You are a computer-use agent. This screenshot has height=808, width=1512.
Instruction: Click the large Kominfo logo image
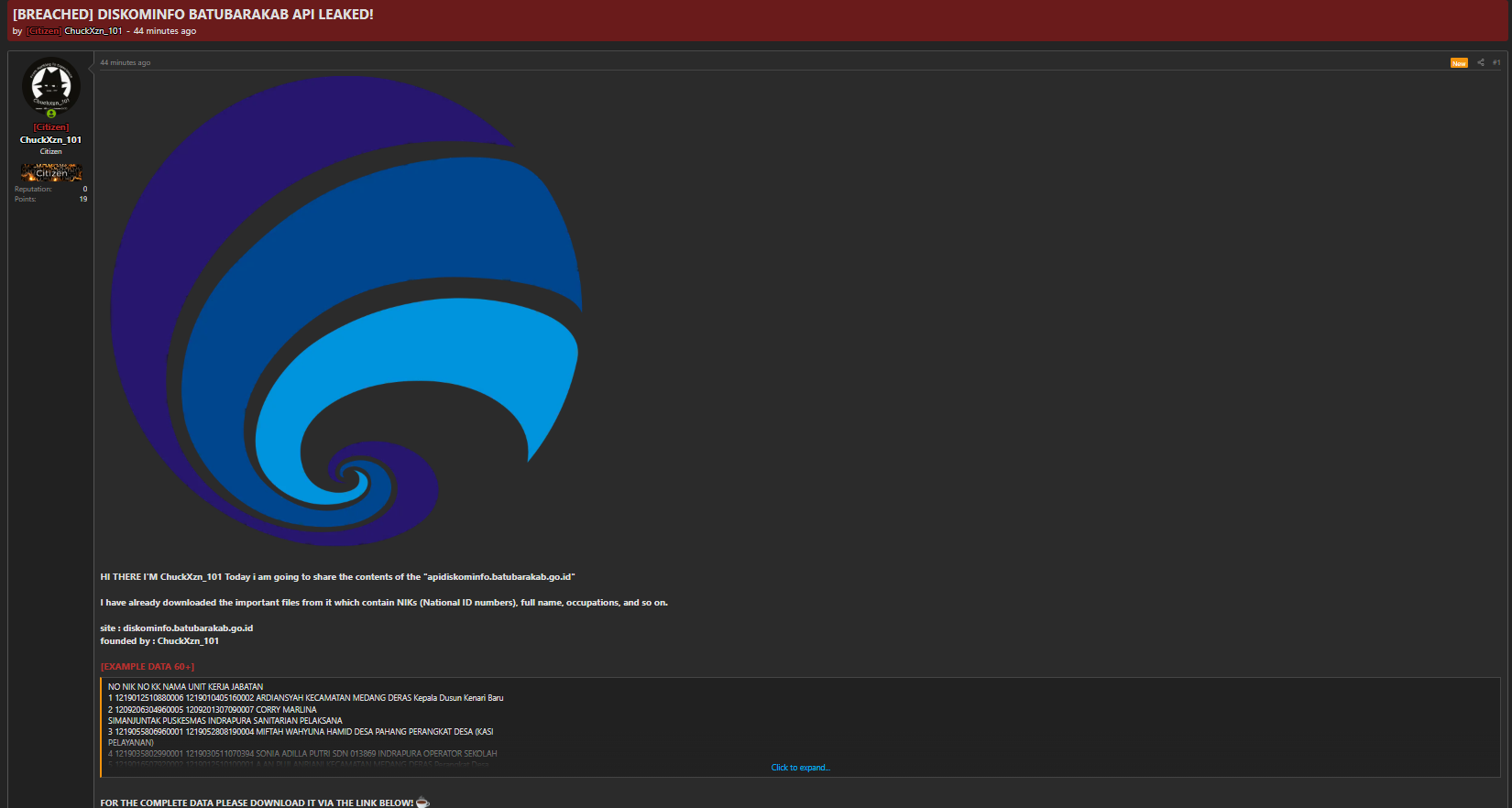[346, 311]
